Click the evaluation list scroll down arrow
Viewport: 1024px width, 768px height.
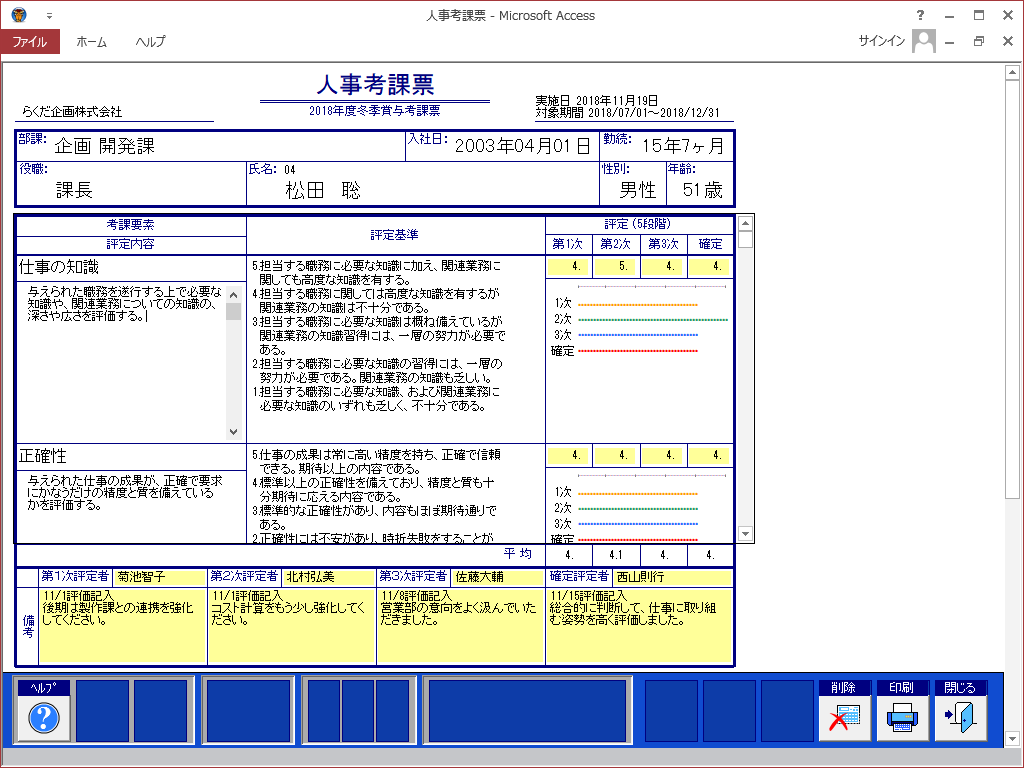point(745,534)
